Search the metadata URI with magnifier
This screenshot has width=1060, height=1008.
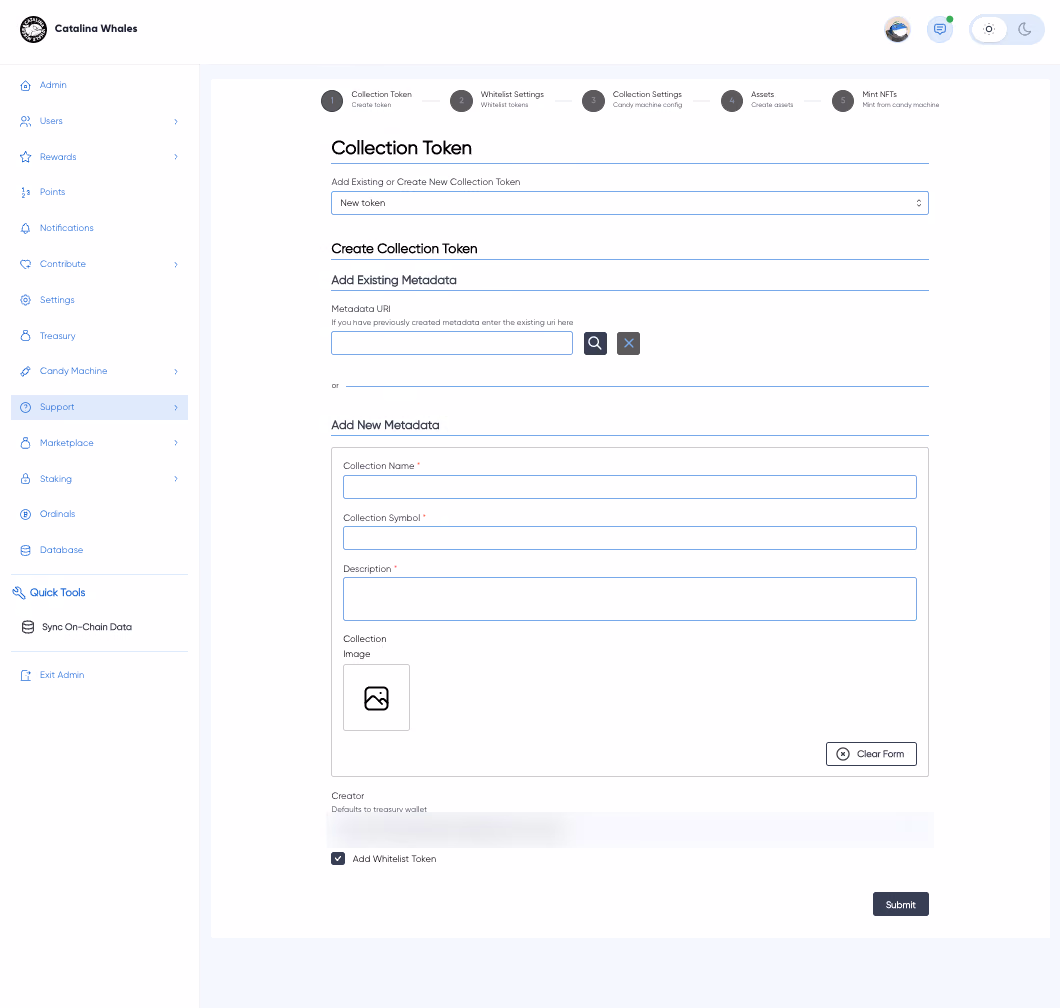pos(595,343)
